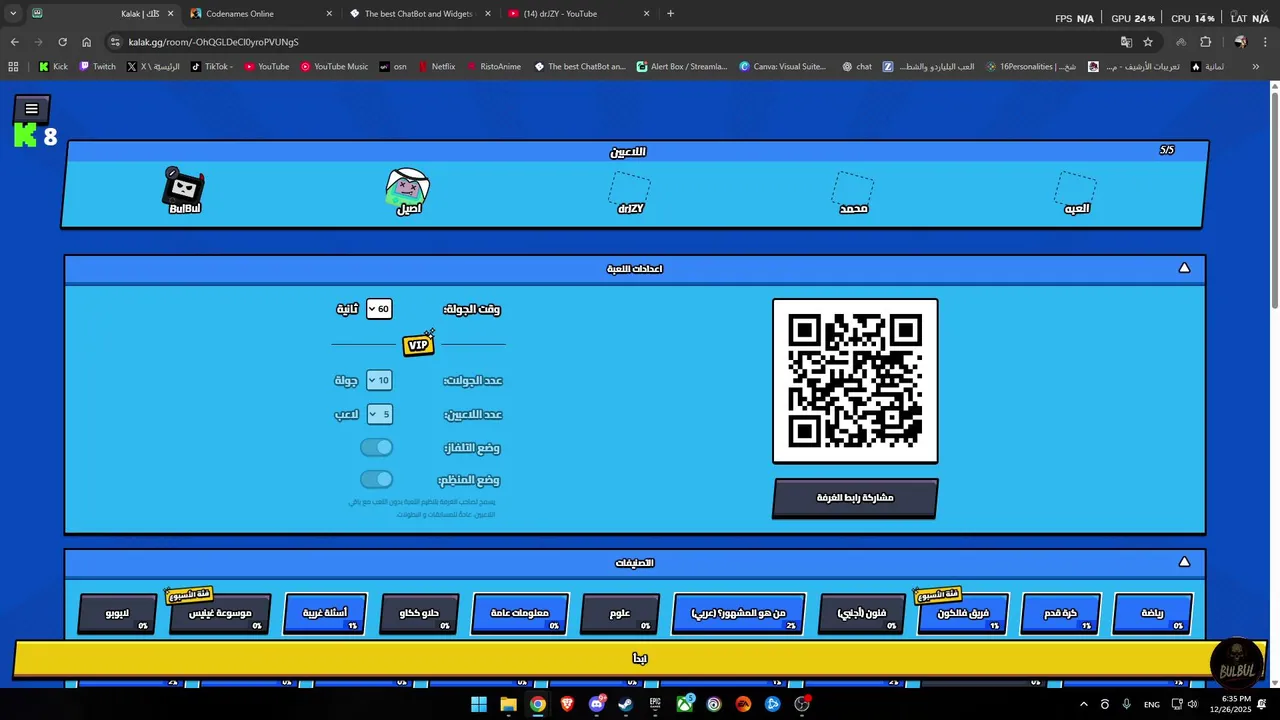
Task: Toggle organizer mode switch (وضع المنظم)
Action: click(x=377, y=479)
